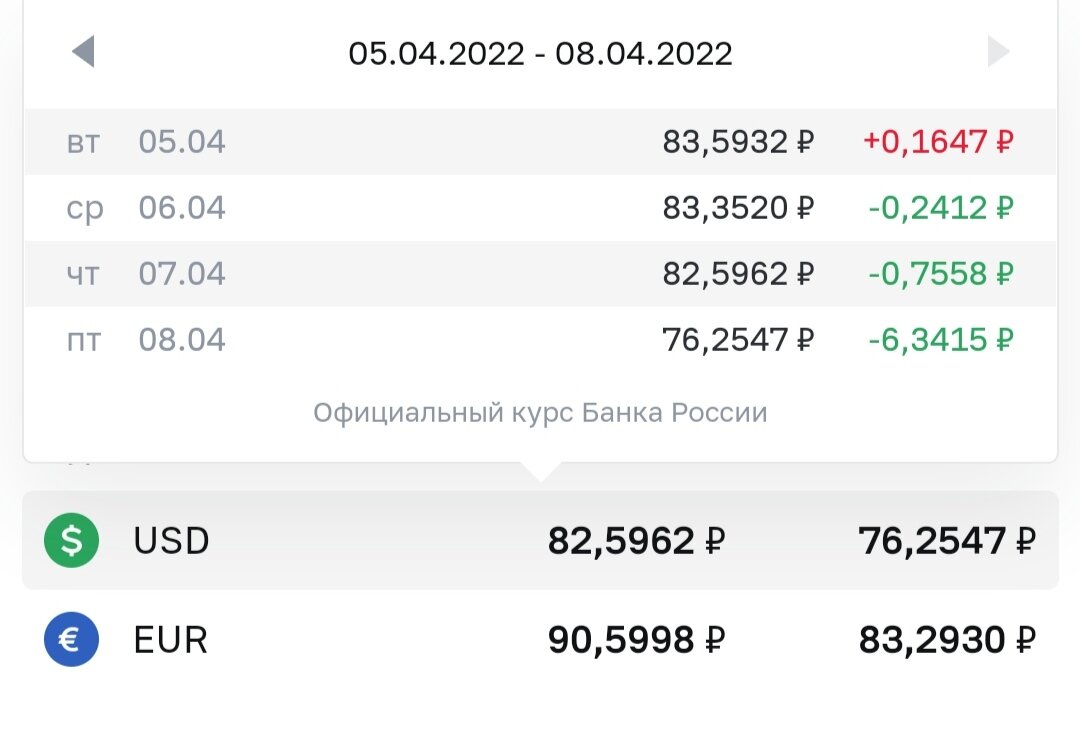The width and height of the screenshot is (1080, 732).
Task: Tap the 'Официальный курс Банка России' caption
Action: (540, 412)
